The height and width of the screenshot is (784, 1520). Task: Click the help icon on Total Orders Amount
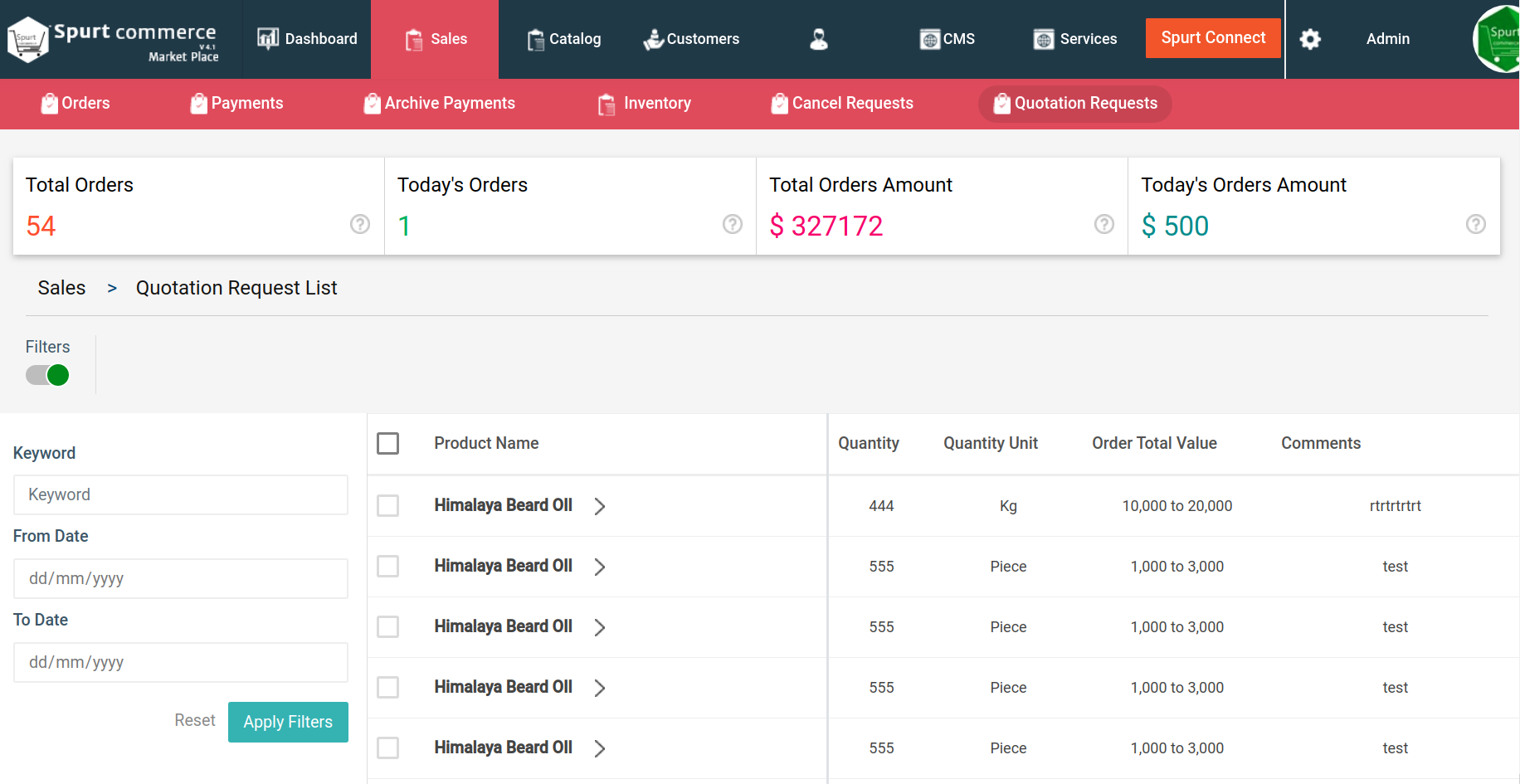coord(1104,224)
